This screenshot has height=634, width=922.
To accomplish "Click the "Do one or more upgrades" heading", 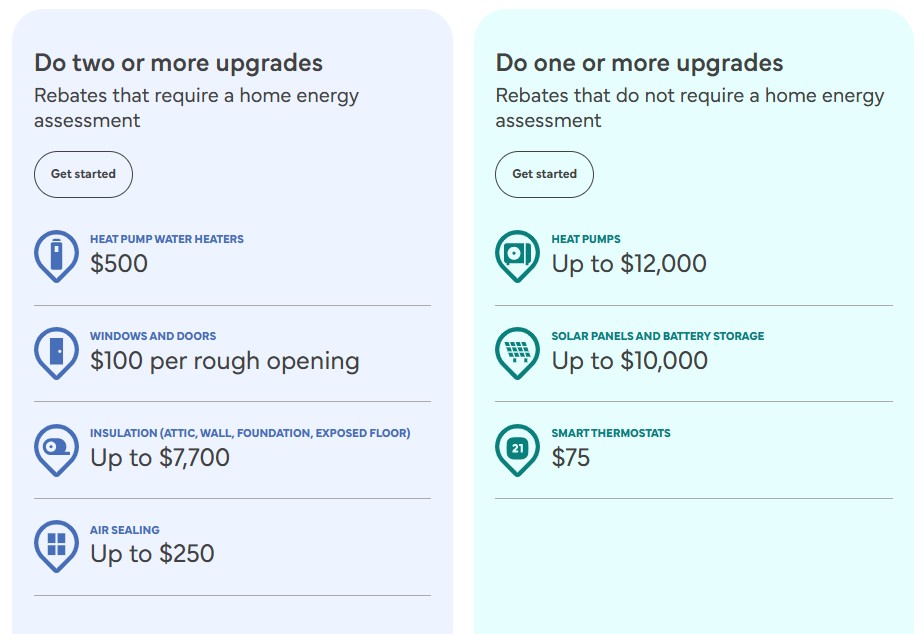I will (x=639, y=63).
